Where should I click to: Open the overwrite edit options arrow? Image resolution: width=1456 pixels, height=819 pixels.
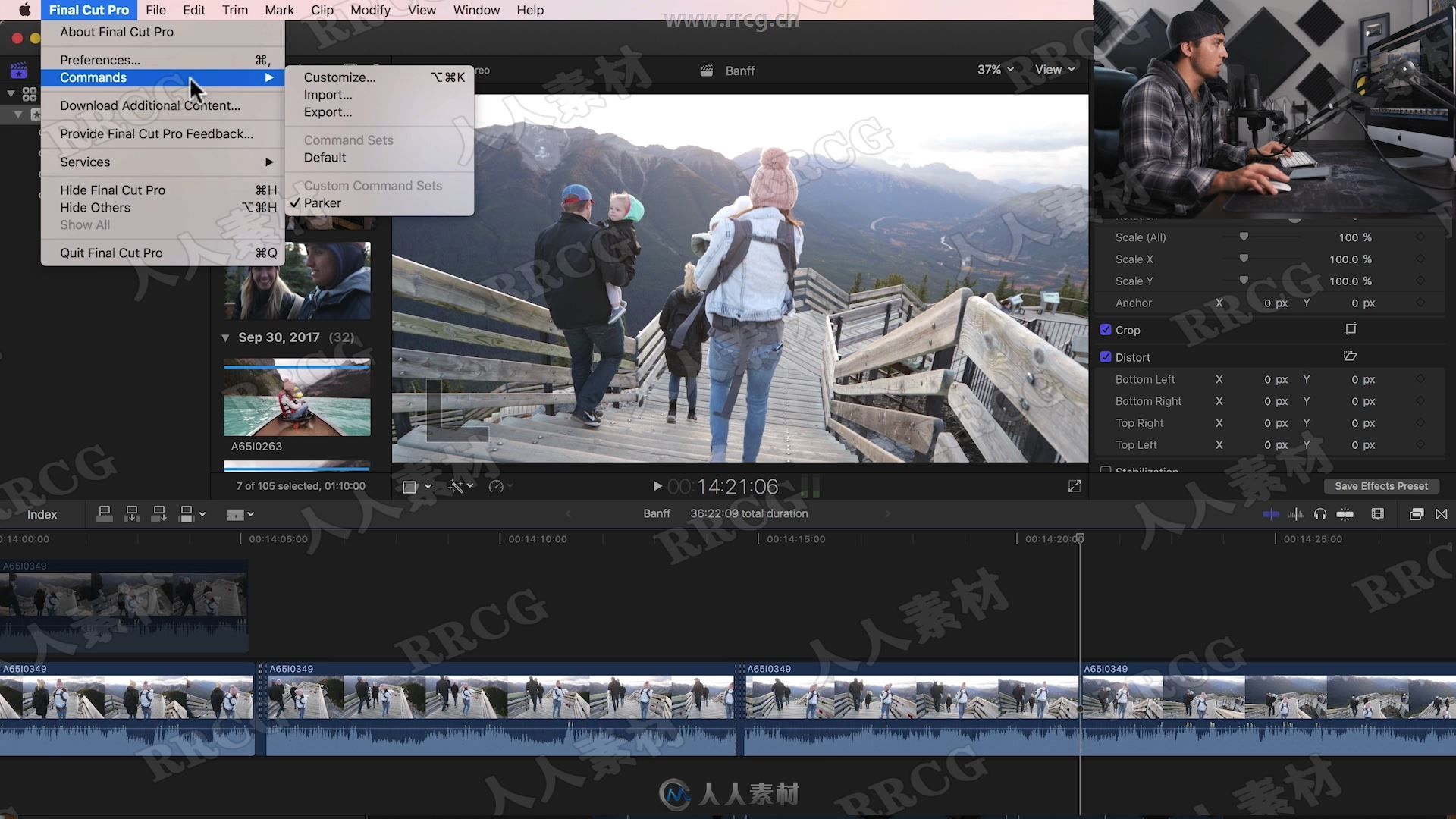point(202,514)
